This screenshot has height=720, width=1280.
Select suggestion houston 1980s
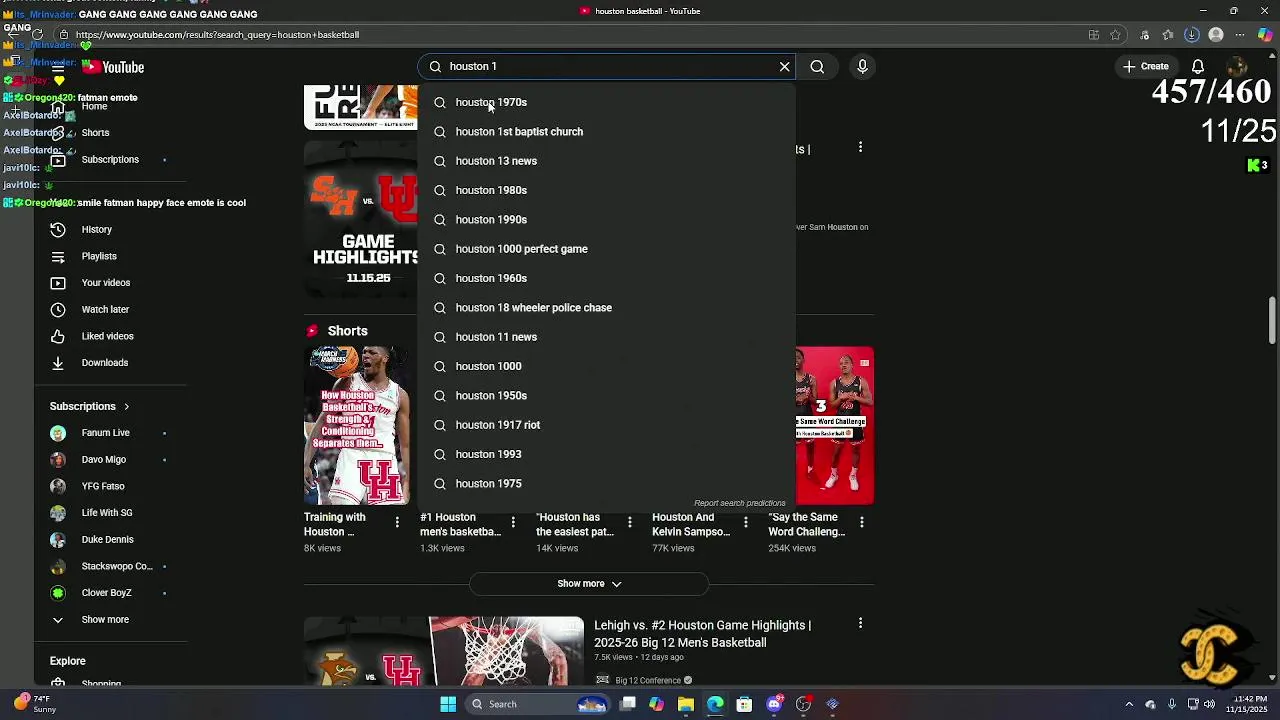[606, 190]
